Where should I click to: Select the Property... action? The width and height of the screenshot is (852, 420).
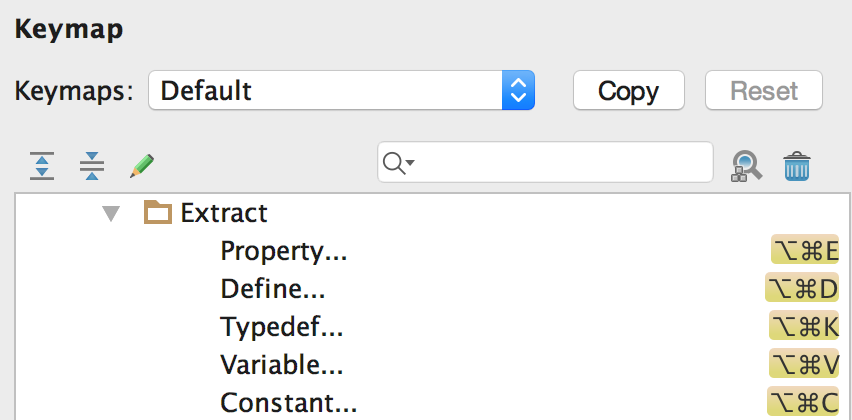pyautogui.click(x=283, y=251)
